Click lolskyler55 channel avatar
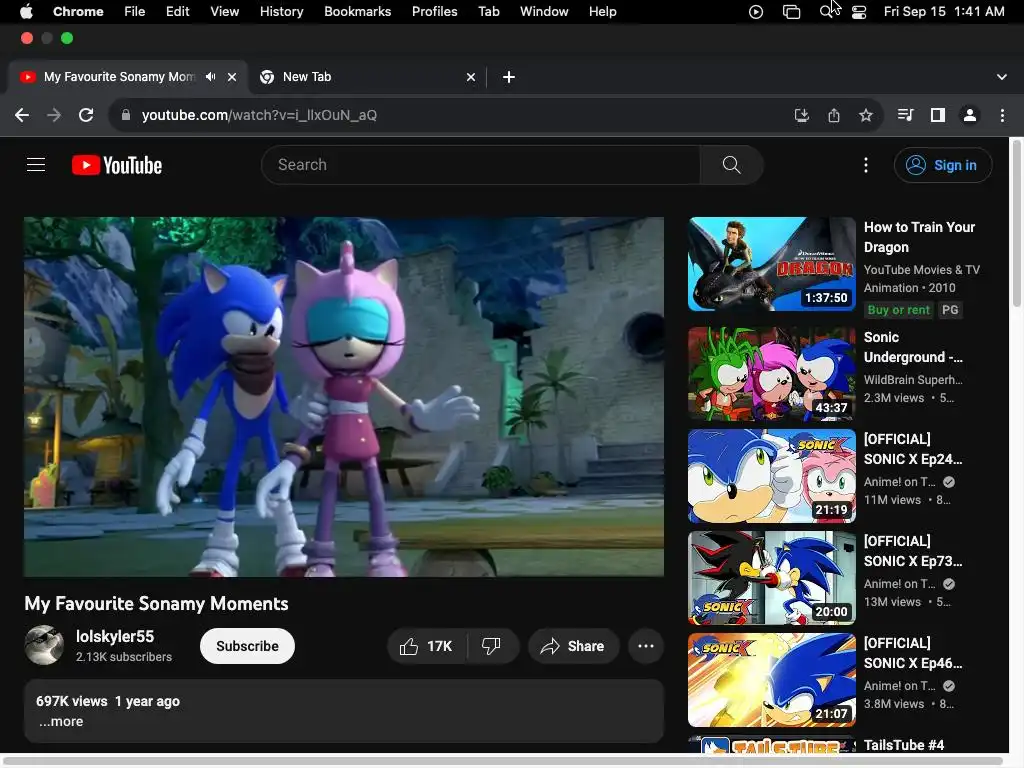The height and width of the screenshot is (768, 1024). coord(44,645)
